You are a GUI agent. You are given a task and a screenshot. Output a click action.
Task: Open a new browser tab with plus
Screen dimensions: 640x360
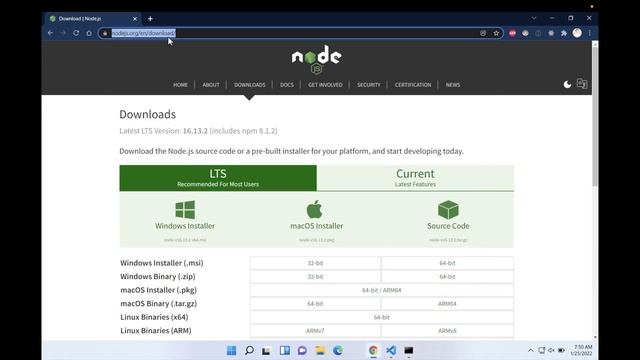[150, 19]
